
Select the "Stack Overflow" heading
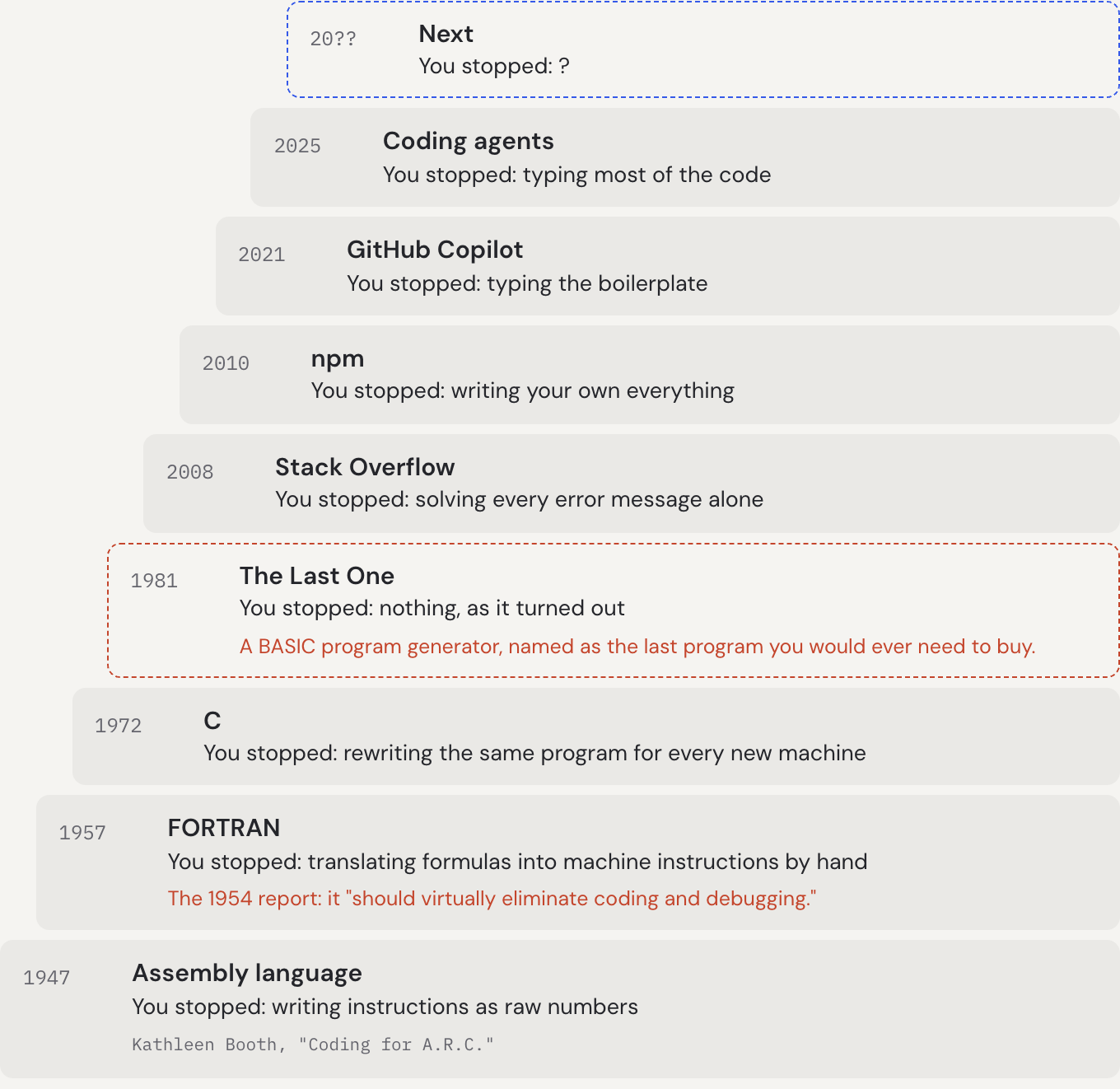pos(365,467)
